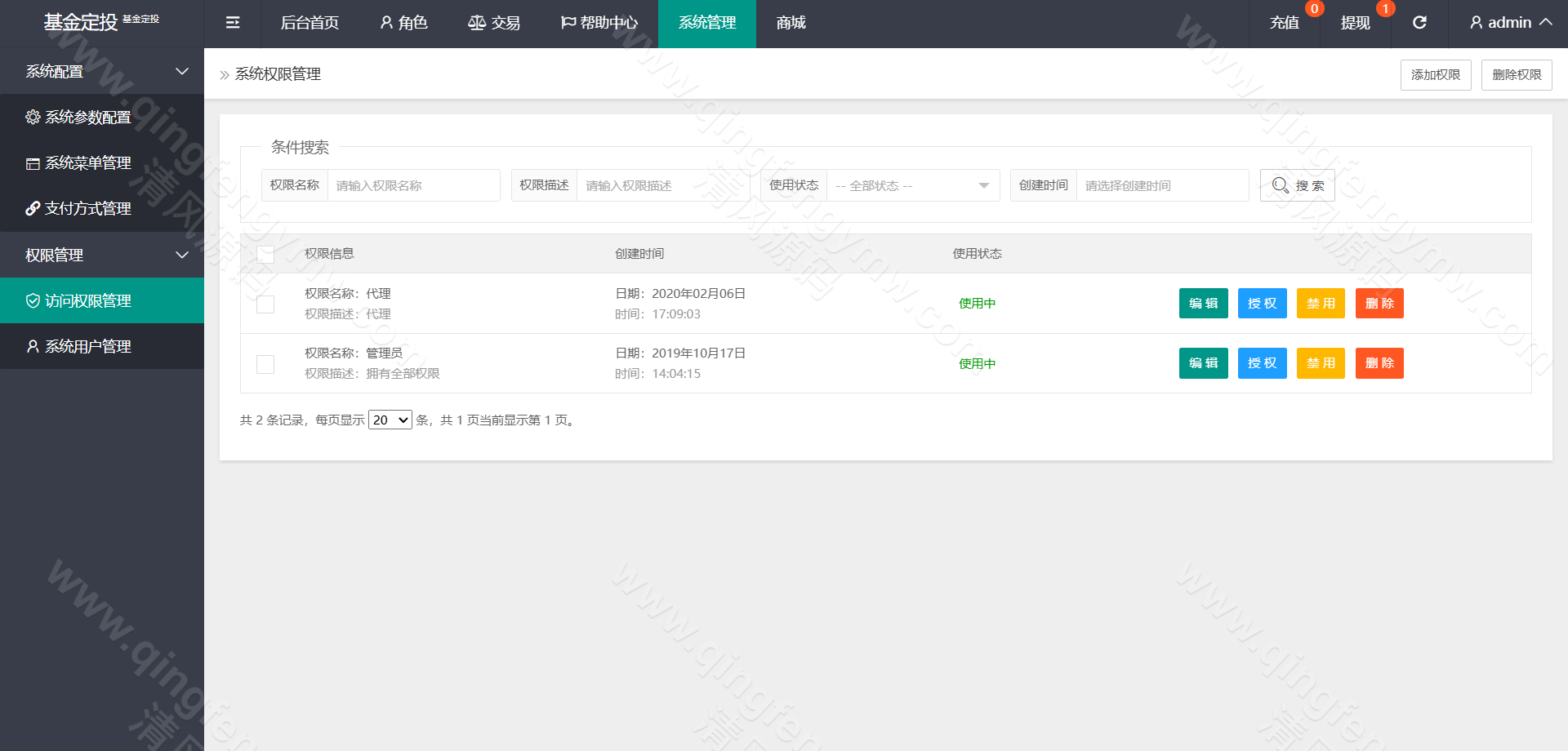Check the select-all checkbox in the table header
This screenshot has width=1568, height=751.
pyautogui.click(x=265, y=254)
